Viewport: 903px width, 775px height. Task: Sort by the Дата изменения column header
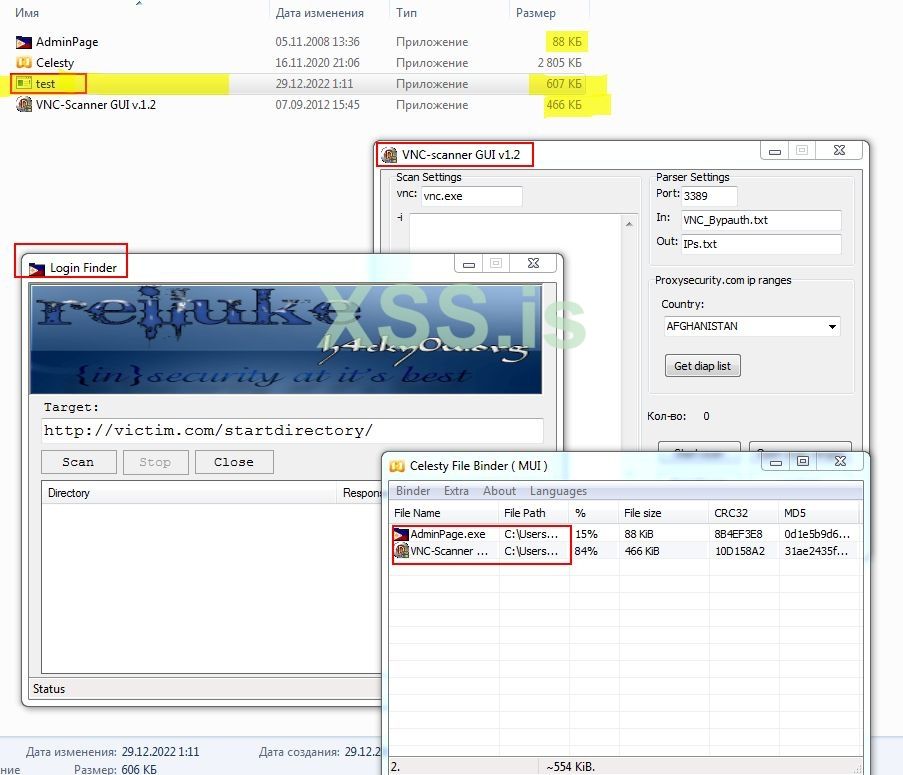click(x=320, y=13)
